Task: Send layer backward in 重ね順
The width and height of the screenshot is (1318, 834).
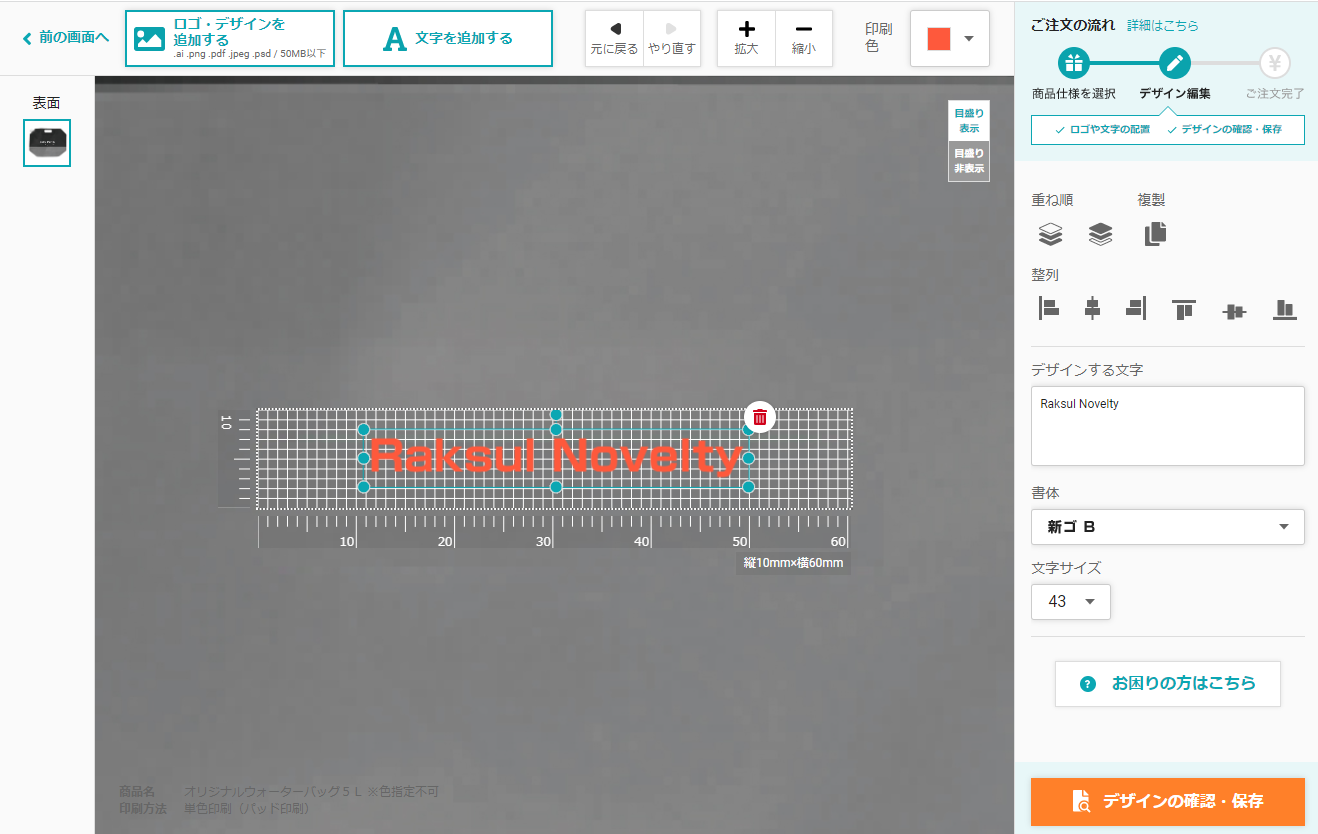Action: [x=1050, y=234]
